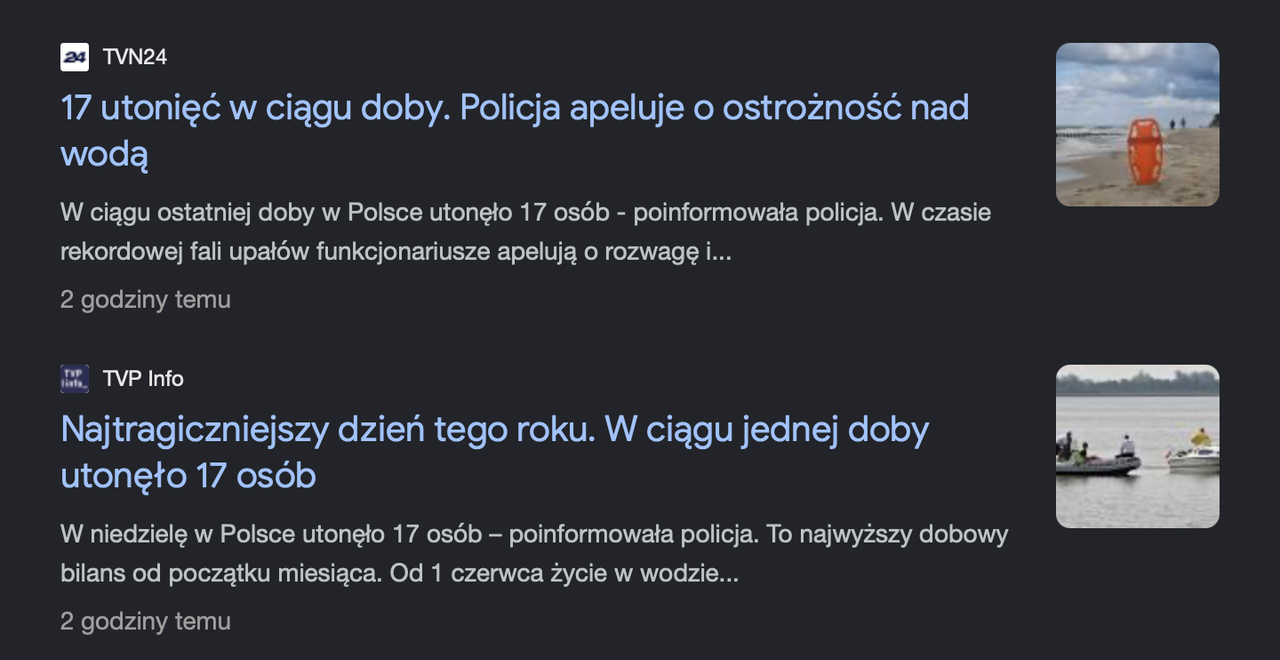
Task: Open the '17 utonięć w ciągu doby' headline
Action: pyautogui.click(x=515, y=130)
